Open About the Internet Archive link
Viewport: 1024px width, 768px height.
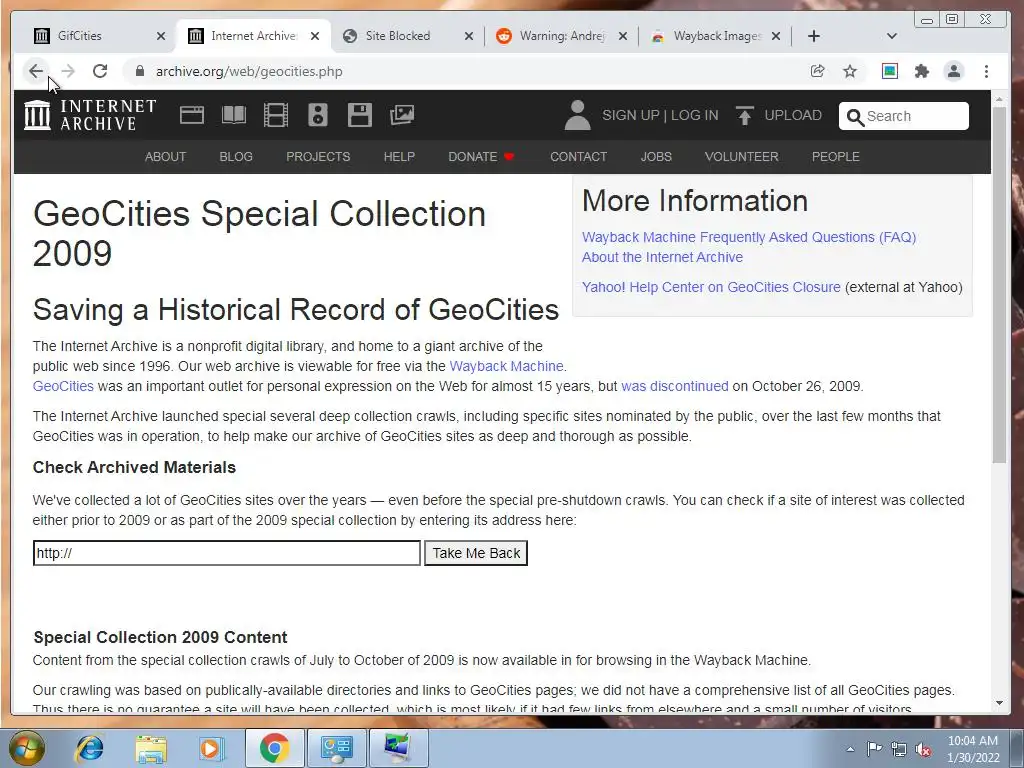click(x=662, y=257)
